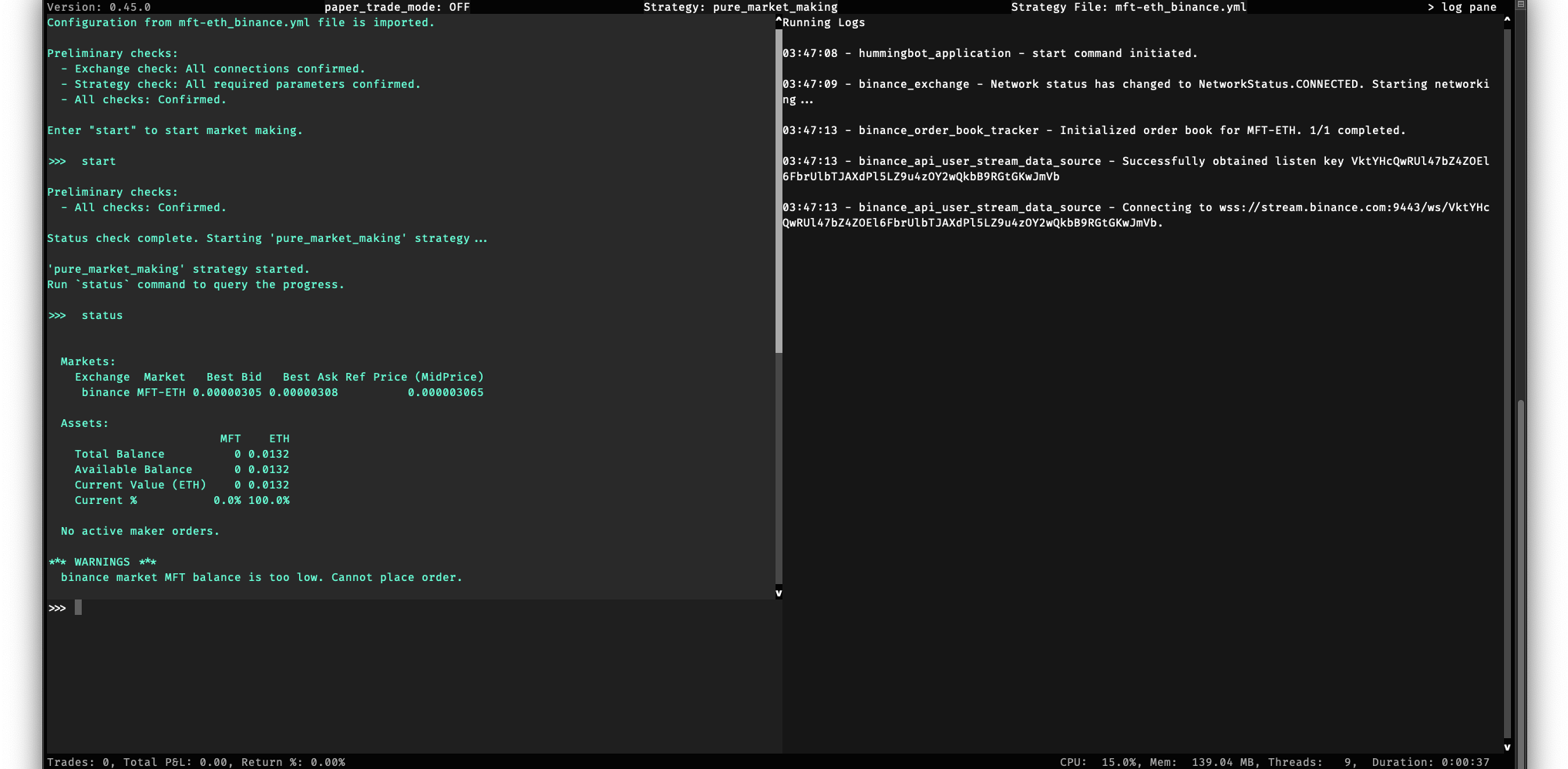Click the Duration: 0:00:37 indicator
Screen dimensions: 1568x769
coord(1432,761)
